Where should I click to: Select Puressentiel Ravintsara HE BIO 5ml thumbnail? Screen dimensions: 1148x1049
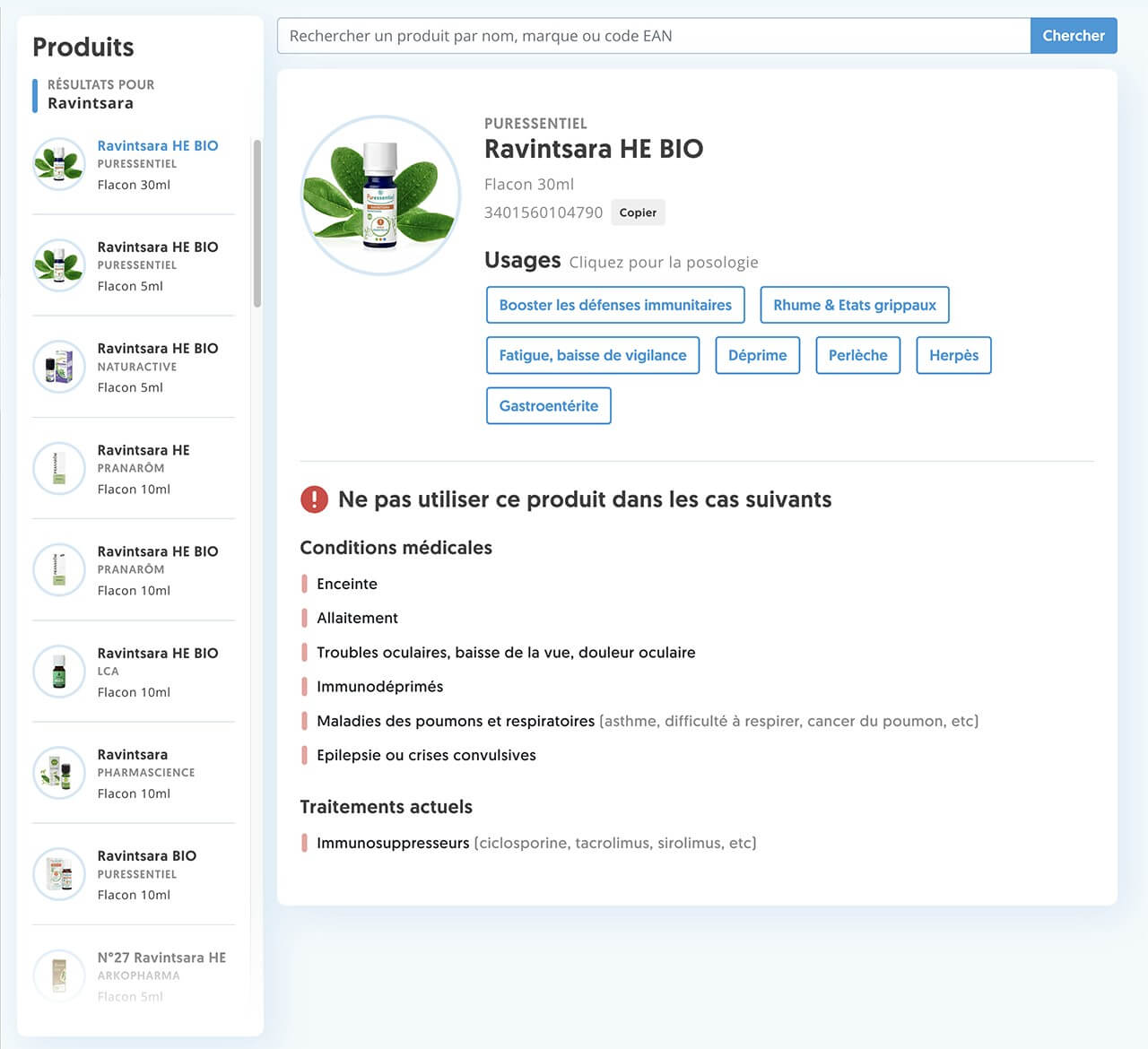59,265
